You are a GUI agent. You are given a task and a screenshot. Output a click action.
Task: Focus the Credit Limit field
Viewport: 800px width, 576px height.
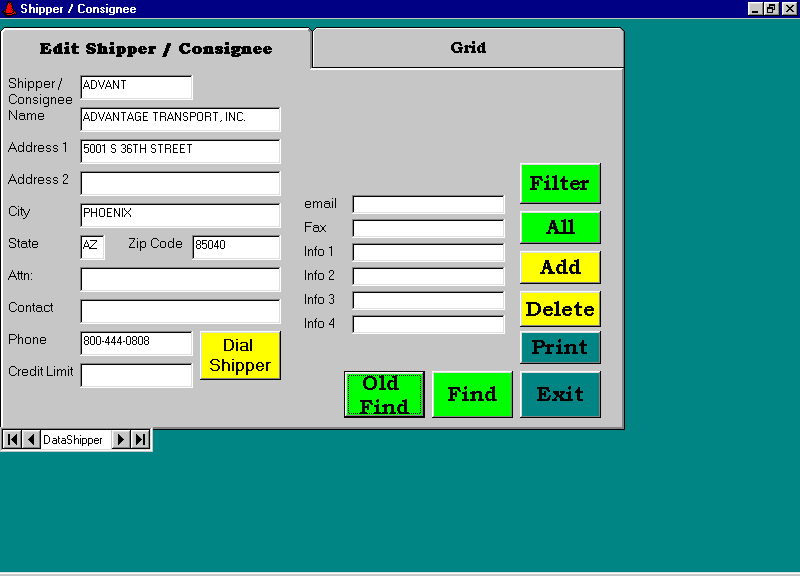[x=136, y=375]
